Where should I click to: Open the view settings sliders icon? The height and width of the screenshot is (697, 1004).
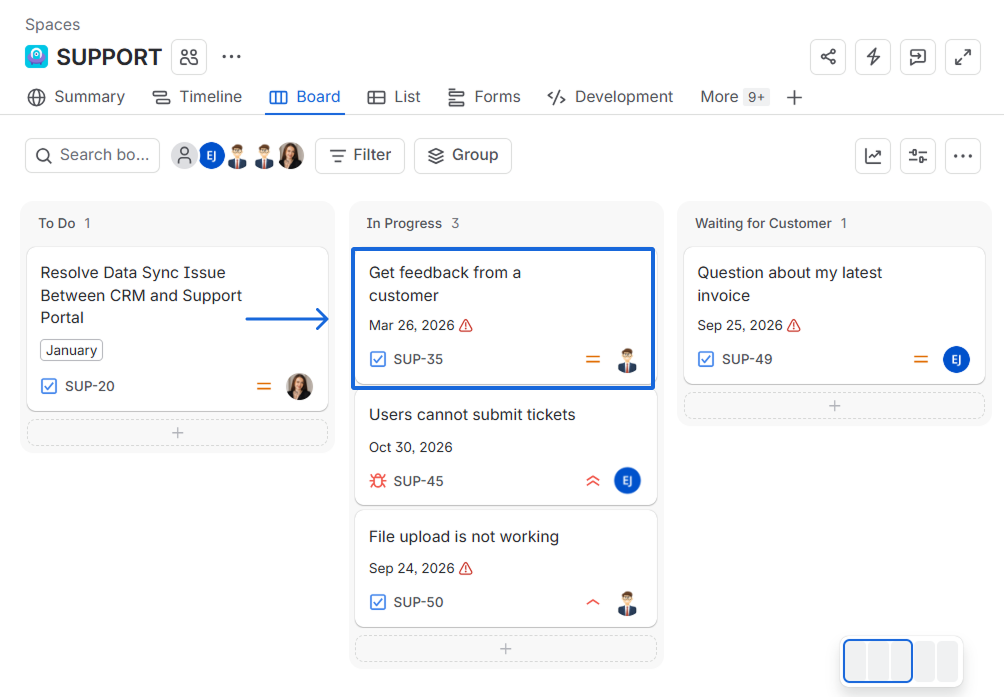[918, 156]
